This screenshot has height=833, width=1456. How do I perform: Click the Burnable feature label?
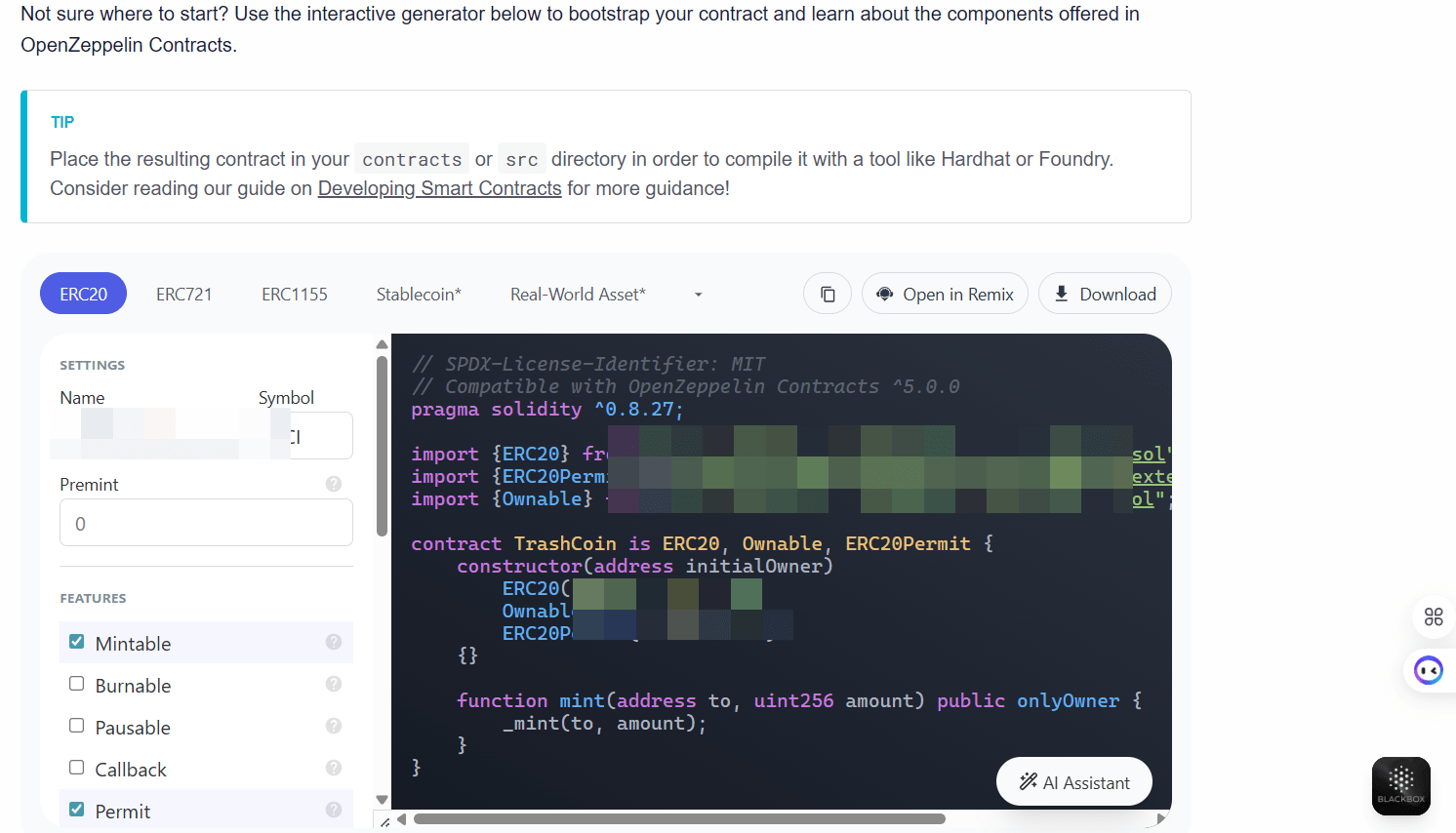pos(133,686)
